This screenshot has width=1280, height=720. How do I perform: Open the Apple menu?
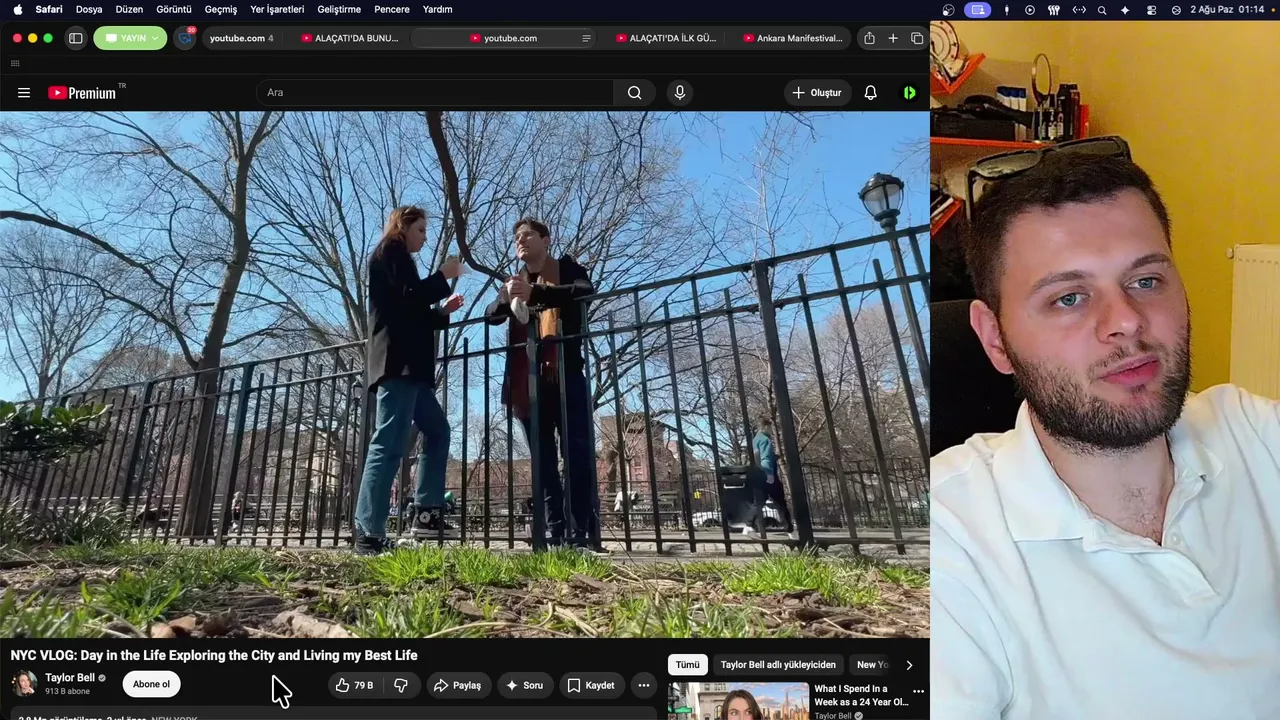(x=17, y=9)
